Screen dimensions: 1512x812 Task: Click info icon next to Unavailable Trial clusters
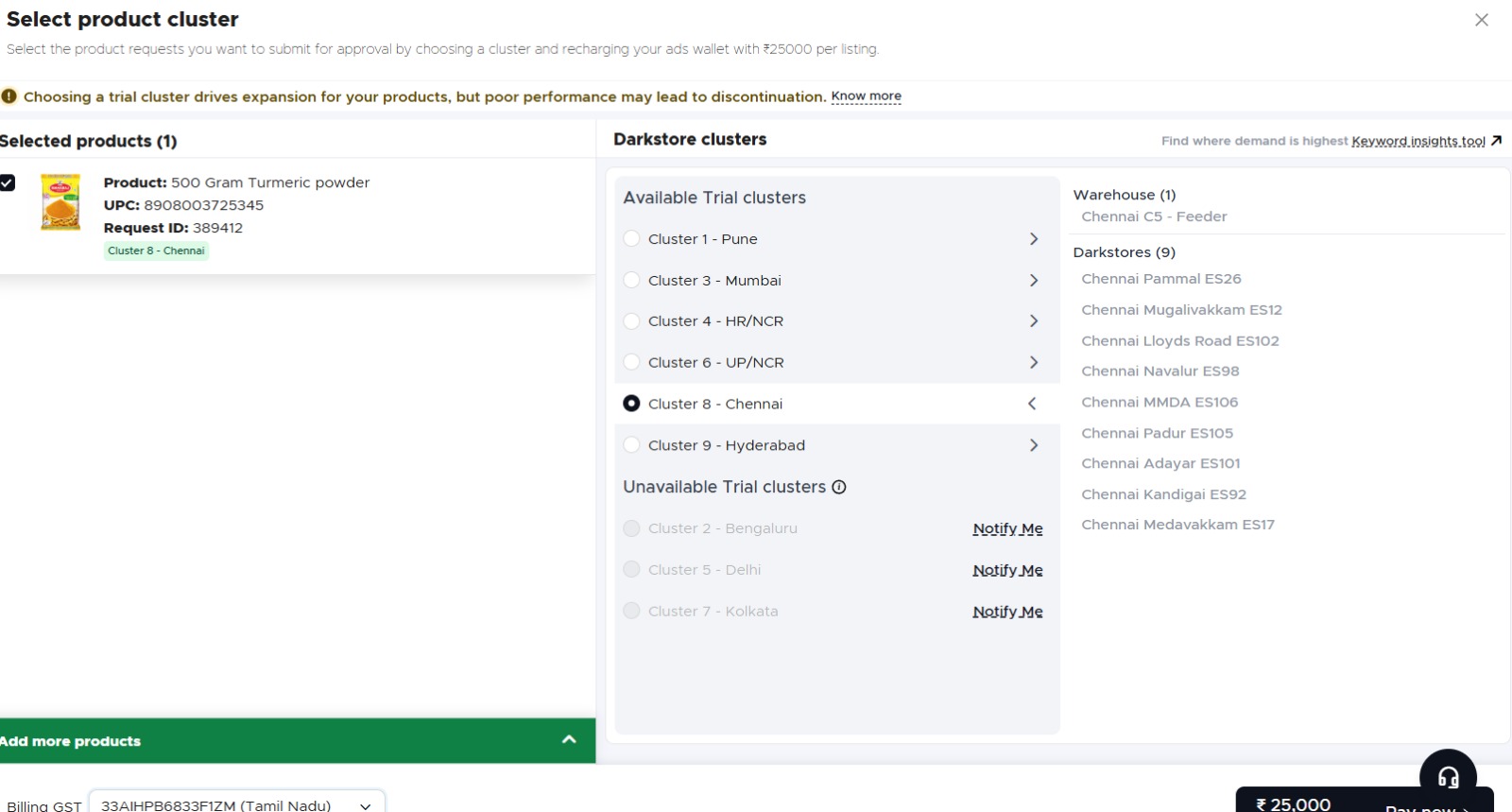coord(839,487)
